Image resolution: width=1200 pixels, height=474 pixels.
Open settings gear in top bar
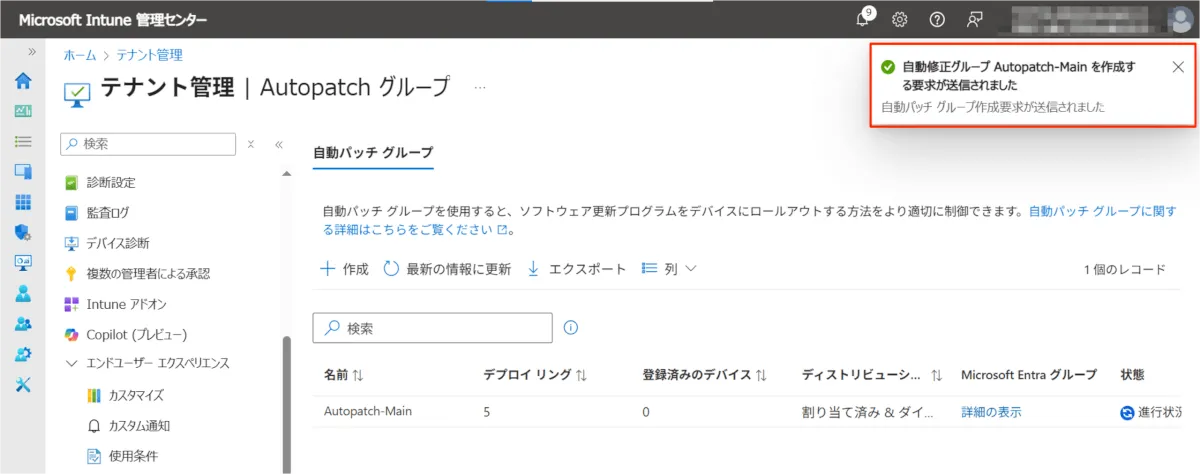(900, 19)
